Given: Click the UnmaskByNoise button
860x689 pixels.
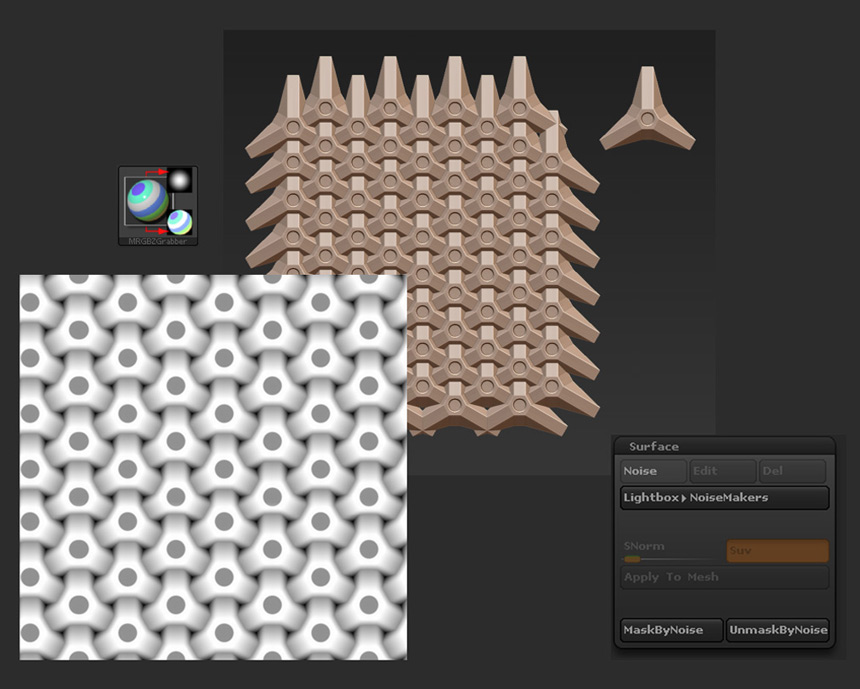Looking at the screenshot, I should (777, 630).
